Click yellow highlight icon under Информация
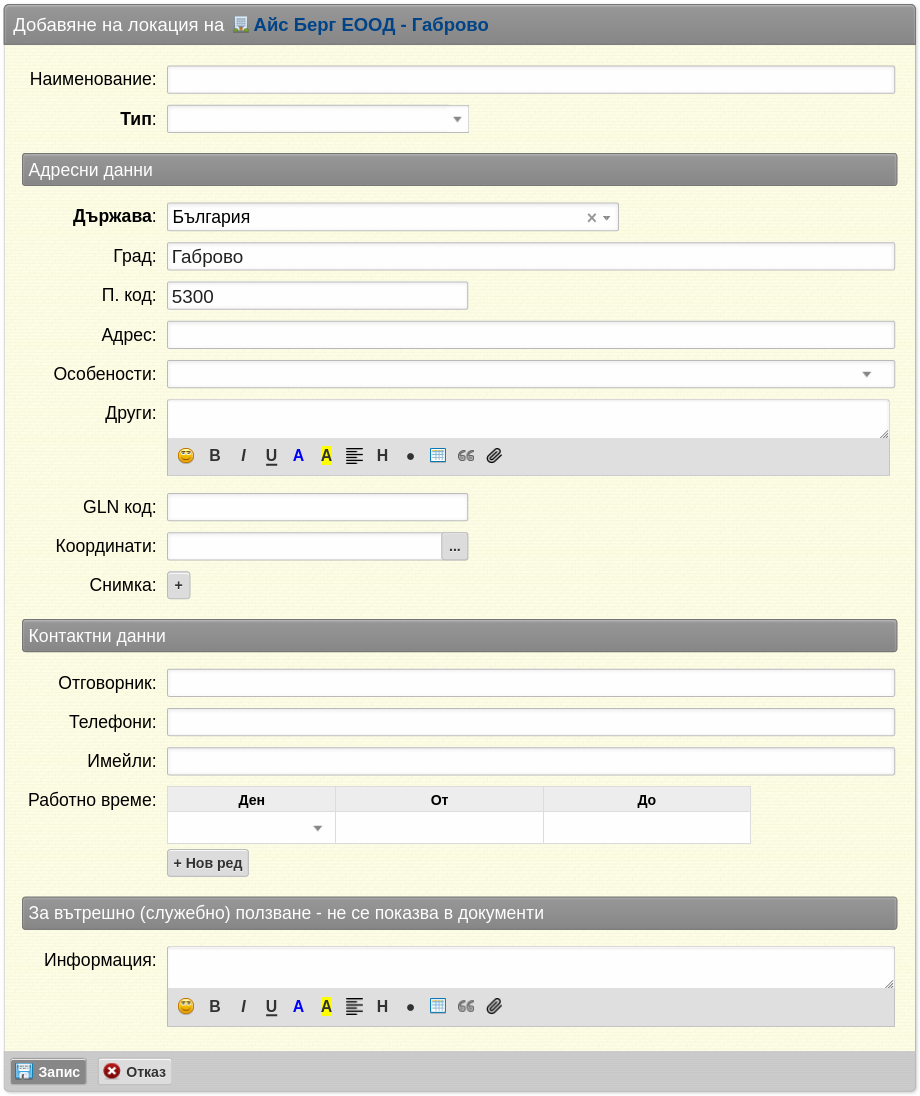The image size is (920, 1096). tap(326, 1007)
